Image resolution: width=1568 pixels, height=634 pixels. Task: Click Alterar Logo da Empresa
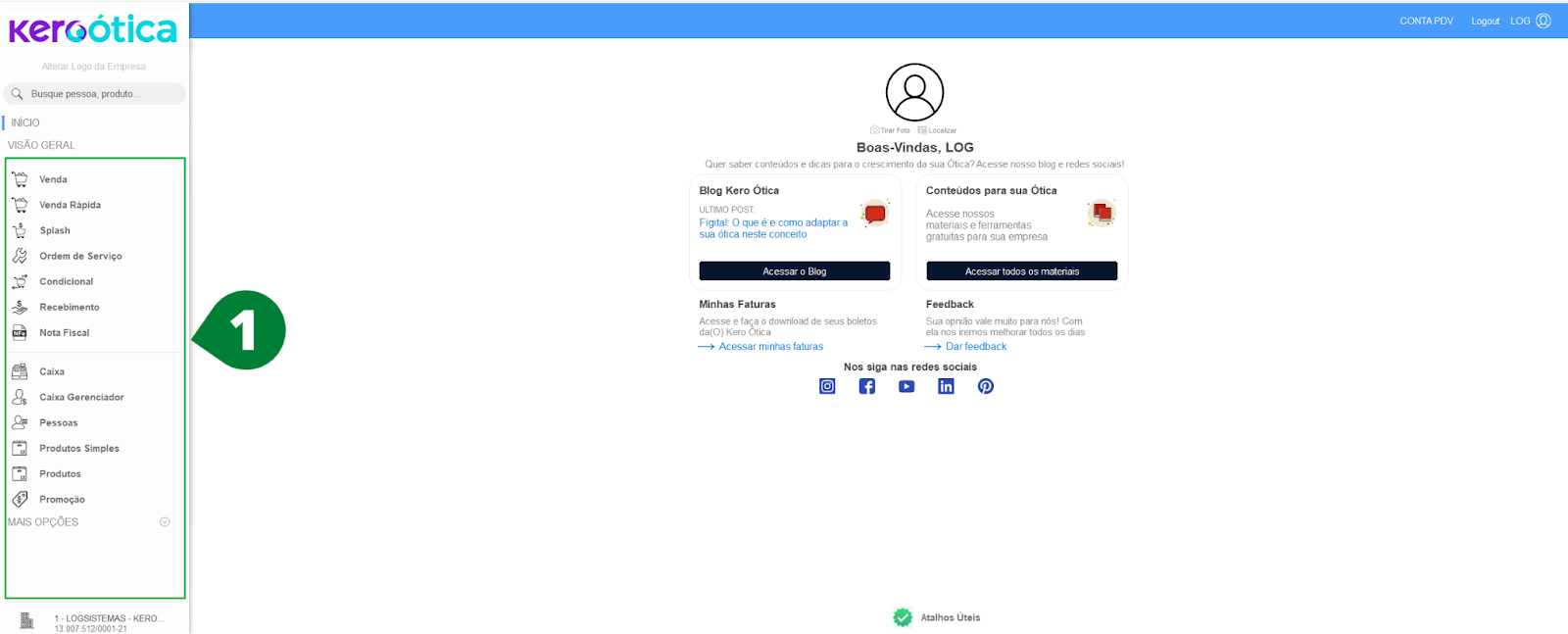click(93, 67)
